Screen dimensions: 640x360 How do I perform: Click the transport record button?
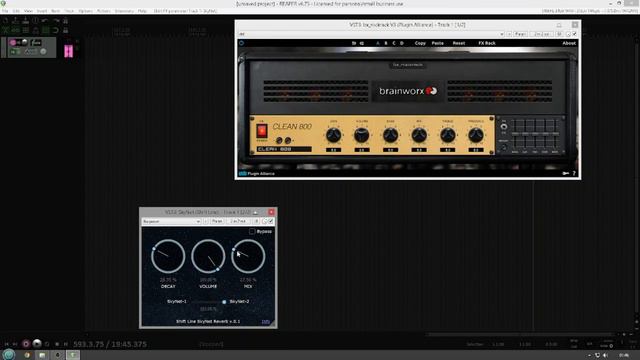click(26, 344)
